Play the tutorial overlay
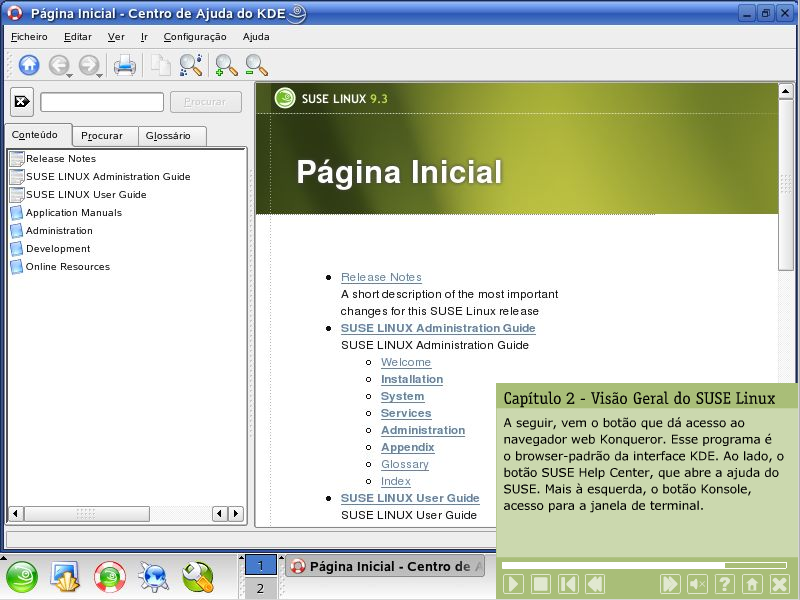The width and height of the screenshot is (800, 600). click(513, 584)
